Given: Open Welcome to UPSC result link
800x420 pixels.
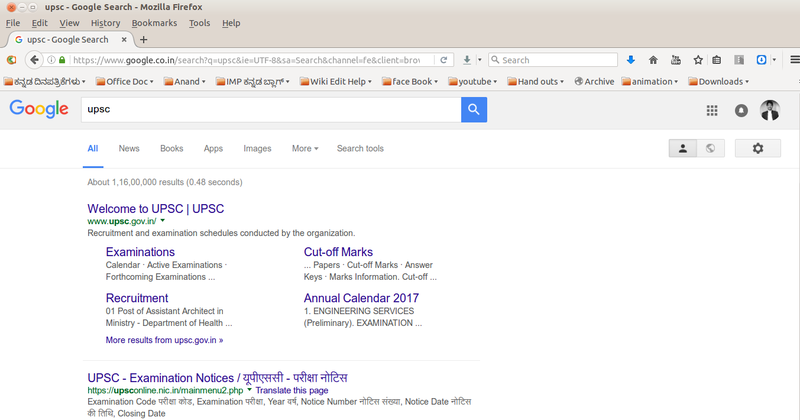Looking at the screenshot, I should pyautogui.click(x=156, y=209).
